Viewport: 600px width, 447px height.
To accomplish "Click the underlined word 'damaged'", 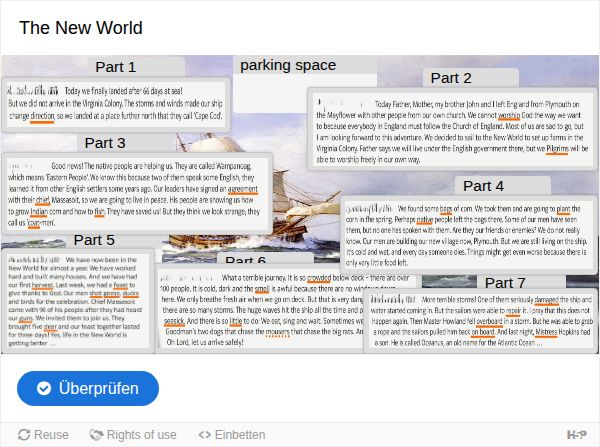I will click(546, 300).
